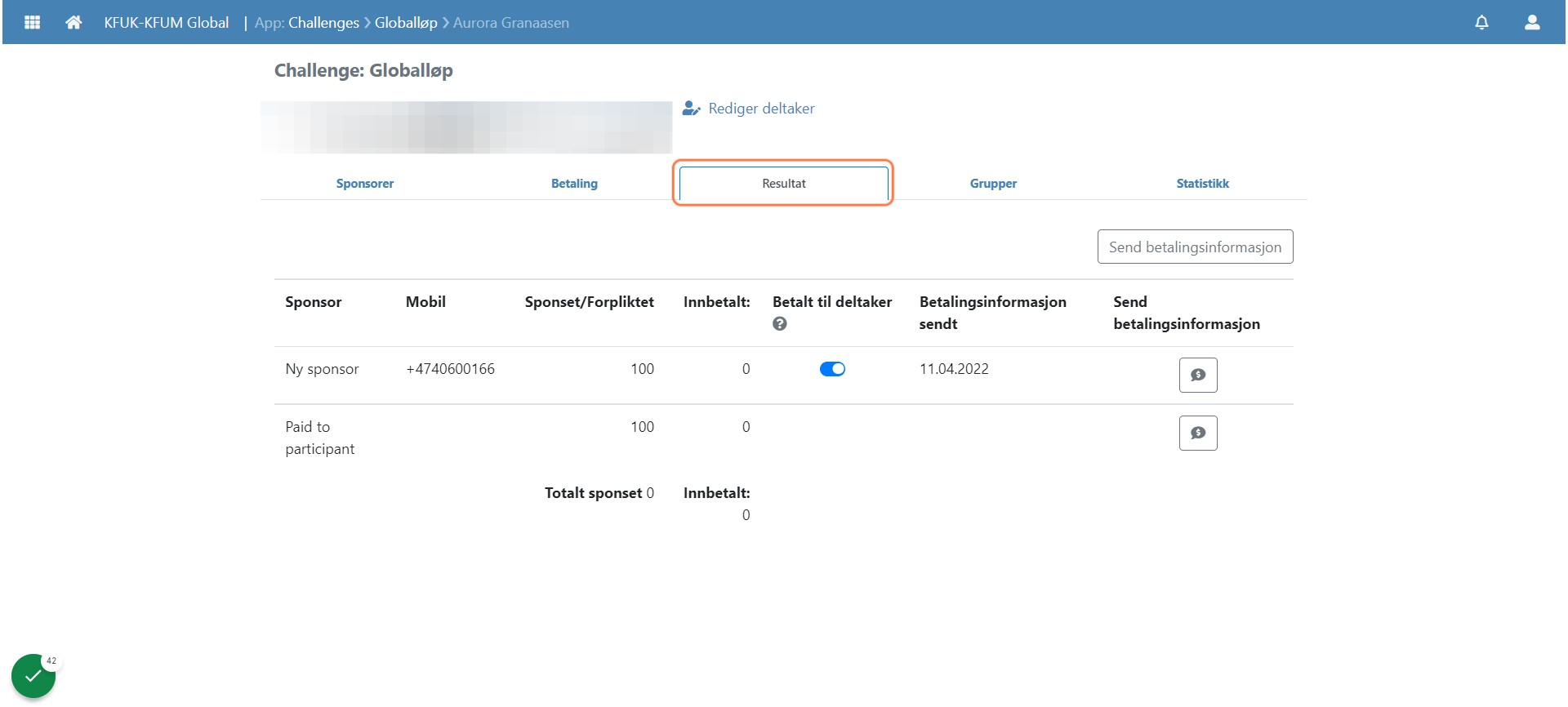
Task: Click Challenge: Globalløp heading
Action: (x=363, y=70)
